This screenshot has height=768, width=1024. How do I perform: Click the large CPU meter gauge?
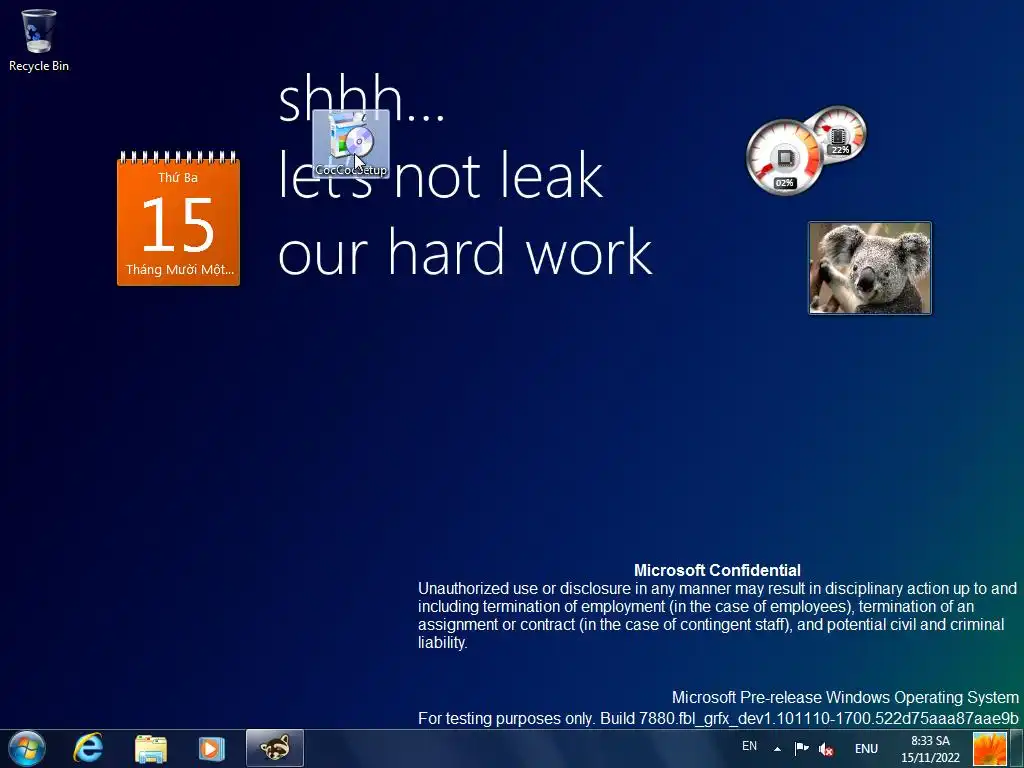pyautogui.click(x=784, y=157)
